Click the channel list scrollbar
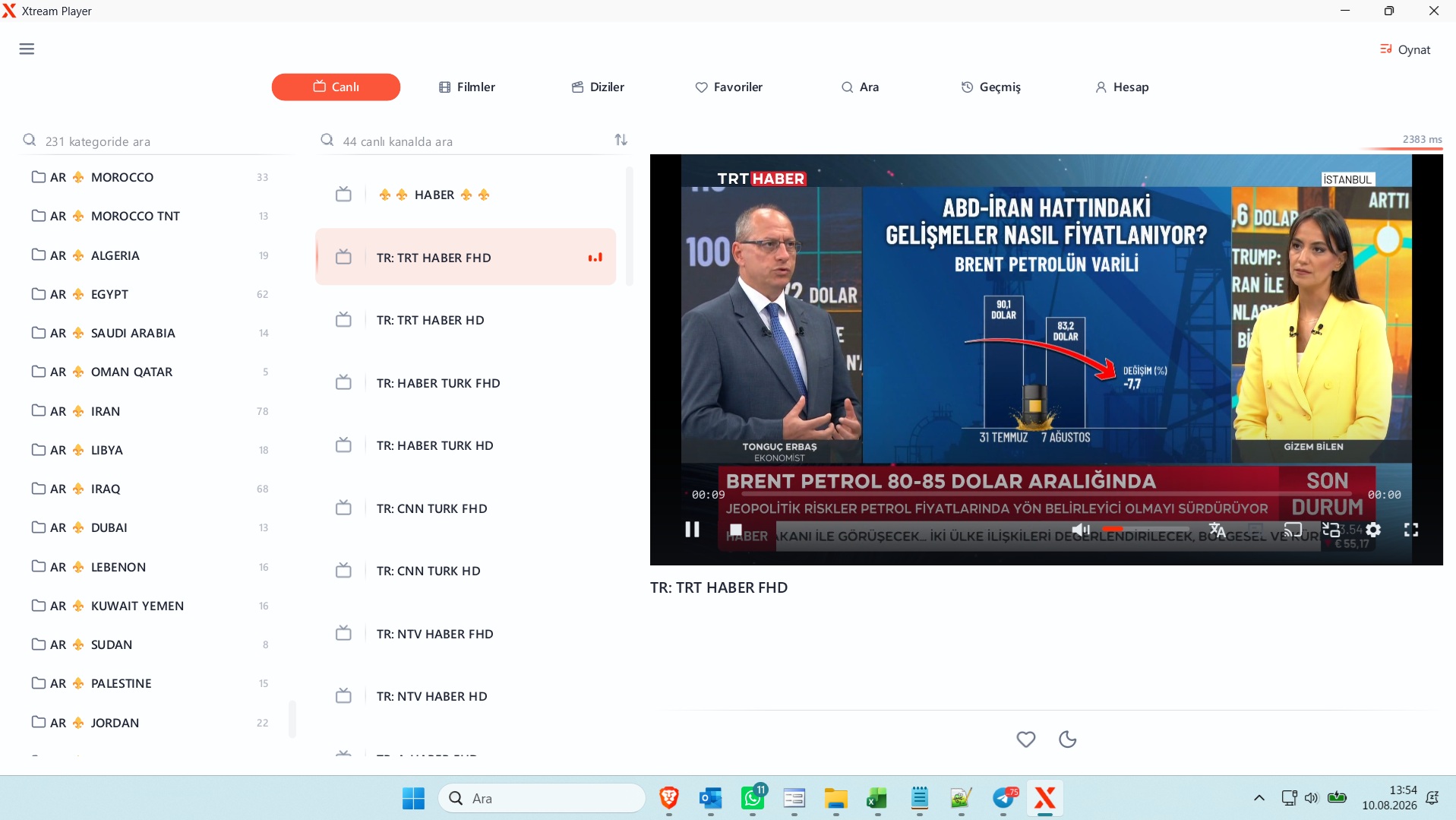1456x820 pixels. pyautogui.click(x=629, y=226)
